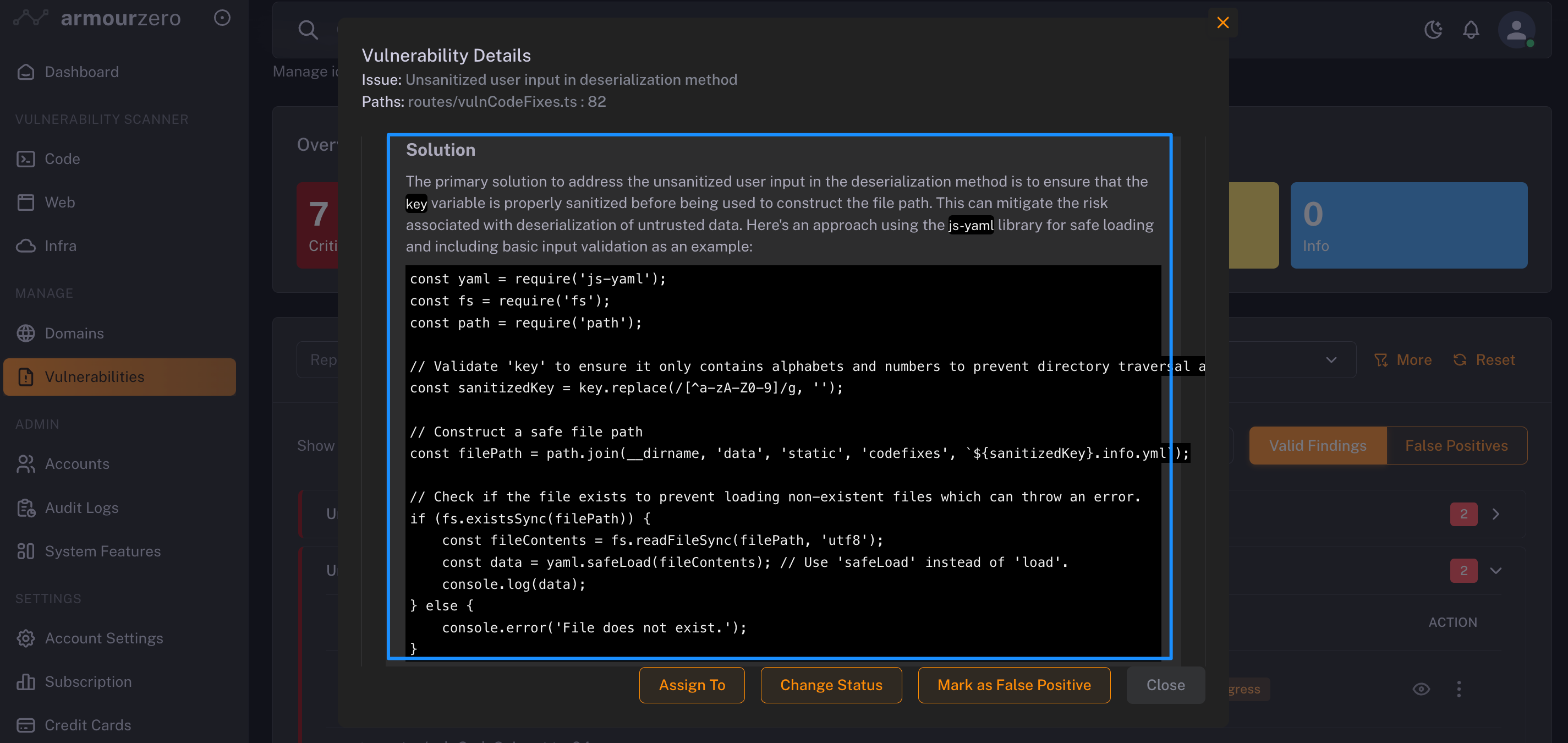This screenshot has width=1568, height=743.
Task: Click the blue Info severity card
Action: (x=1408, y=225)
